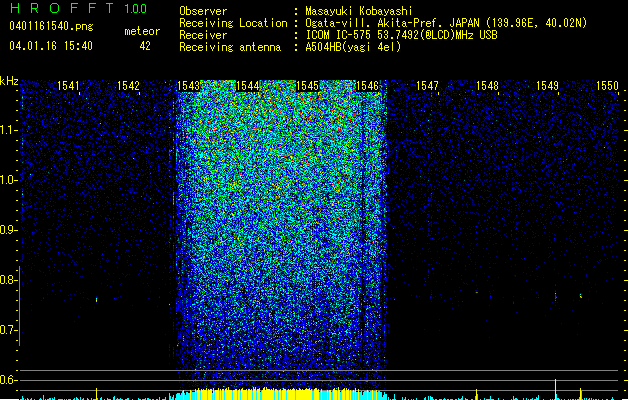629x400 pixels.
Task: Click the 1545 time marker
Action: 307,85
